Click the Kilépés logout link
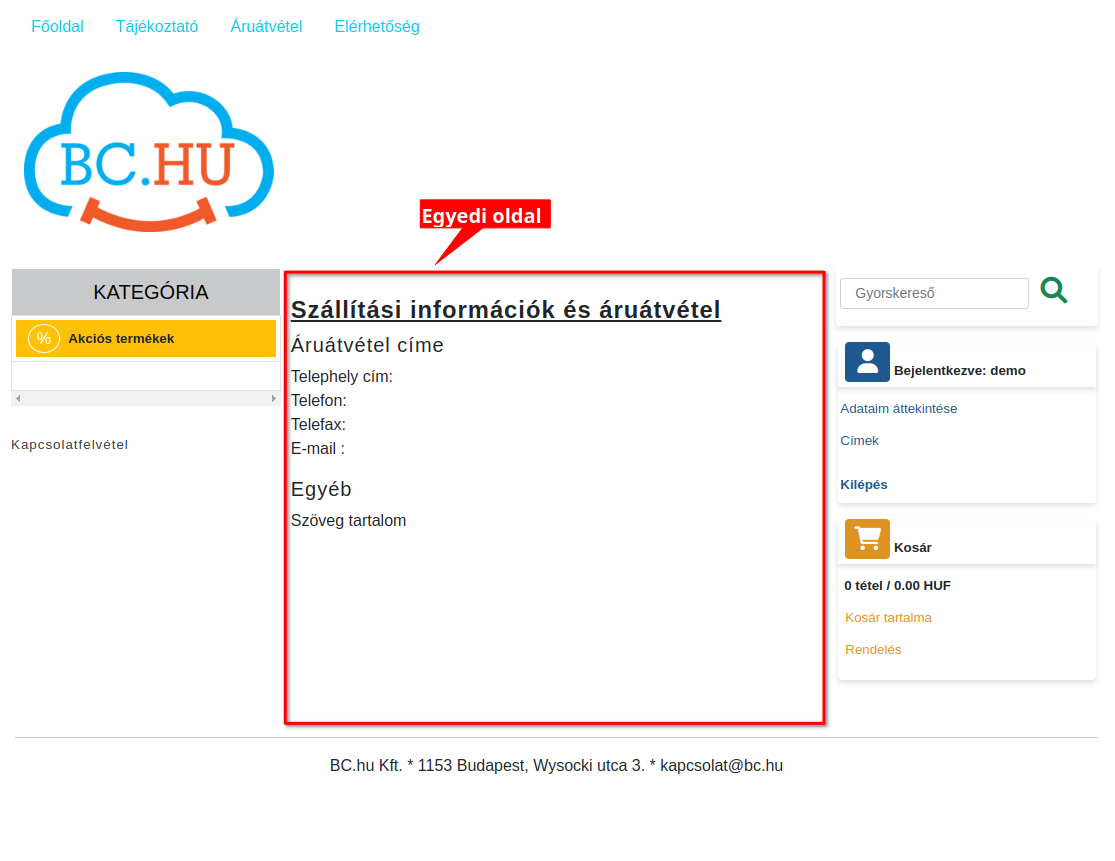1115x861 pixels. click(x=864, y=485)
